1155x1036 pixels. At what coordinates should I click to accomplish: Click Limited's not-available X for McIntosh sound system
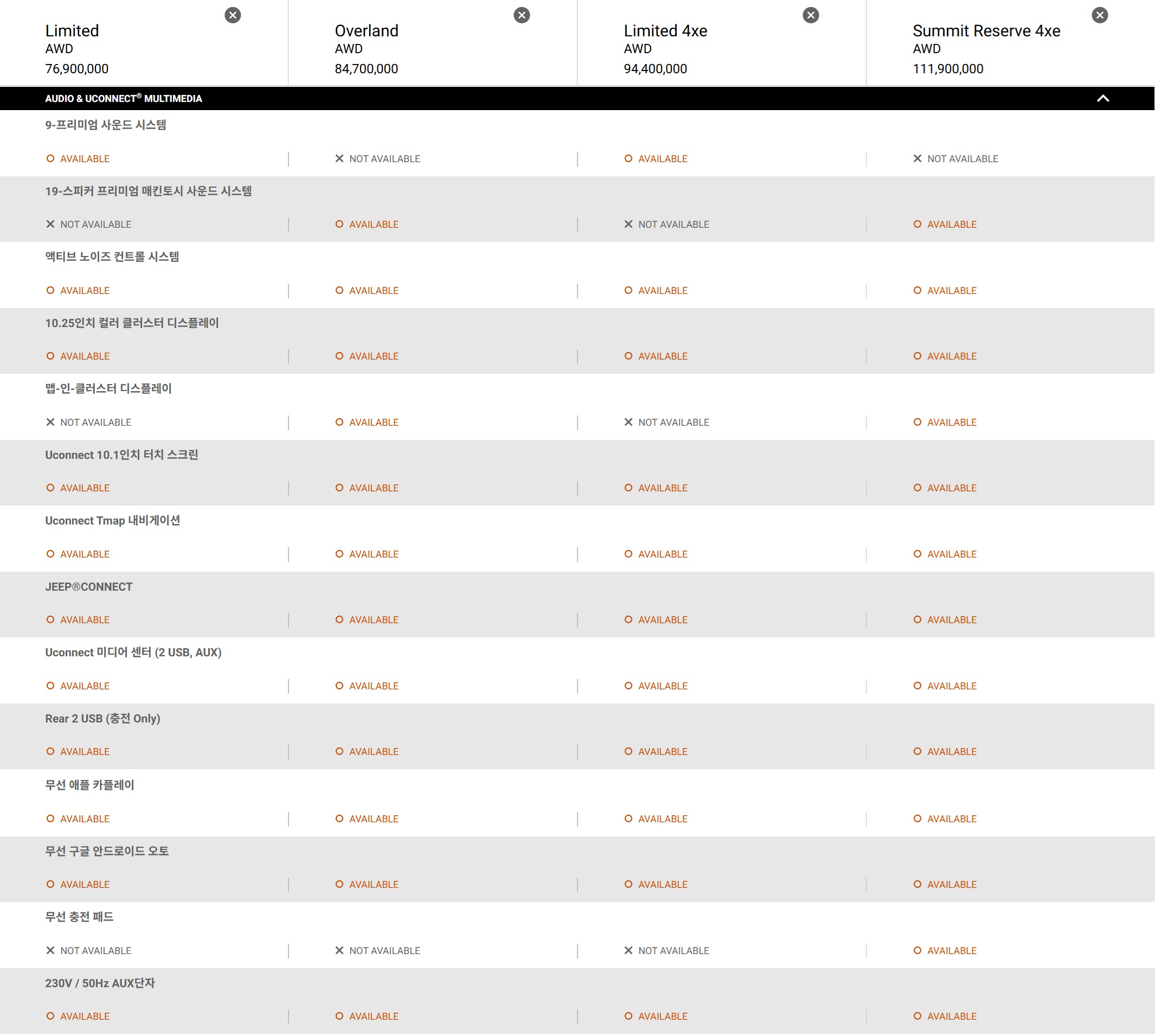50,224
